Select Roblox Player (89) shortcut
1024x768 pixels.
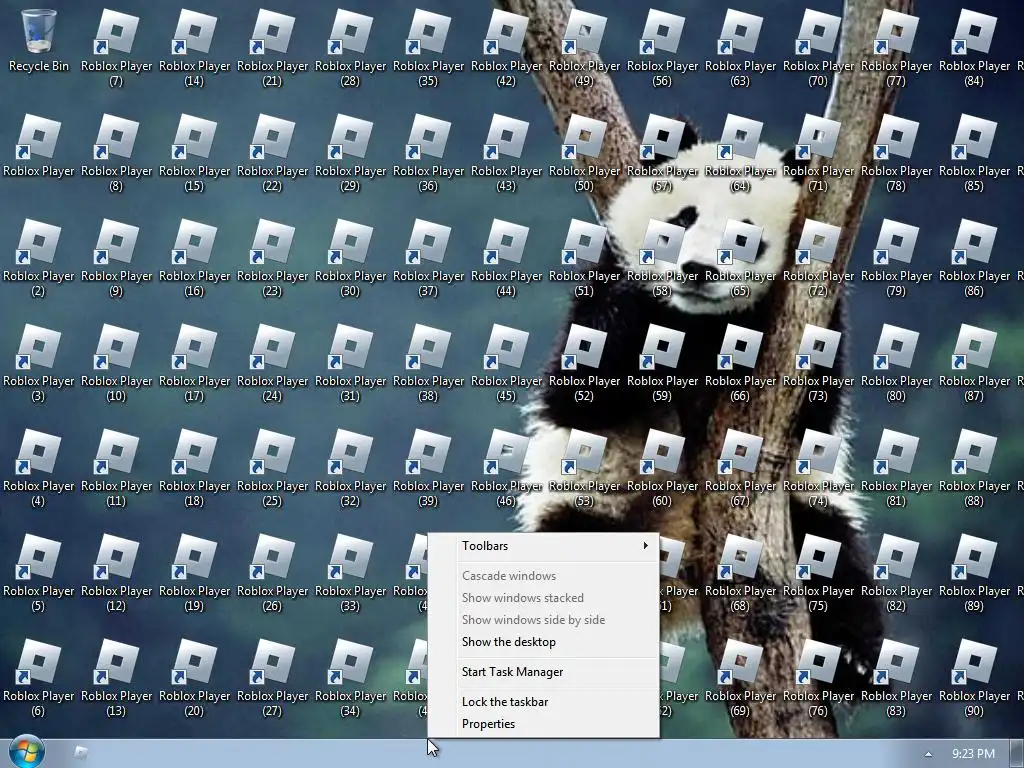pos(974,573)
